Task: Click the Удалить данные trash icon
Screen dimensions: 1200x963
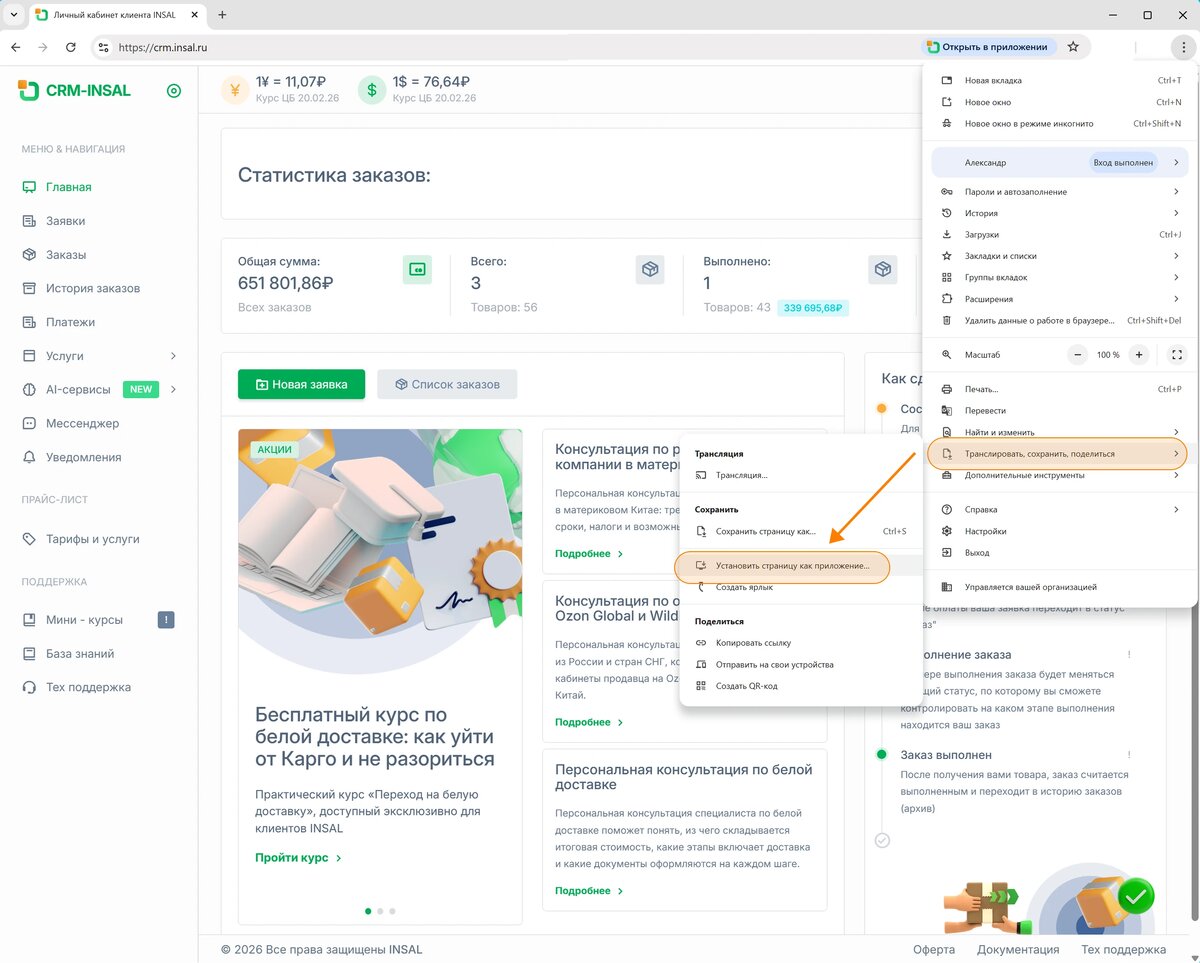Action: pyautogui.click(x=947, y=321)
